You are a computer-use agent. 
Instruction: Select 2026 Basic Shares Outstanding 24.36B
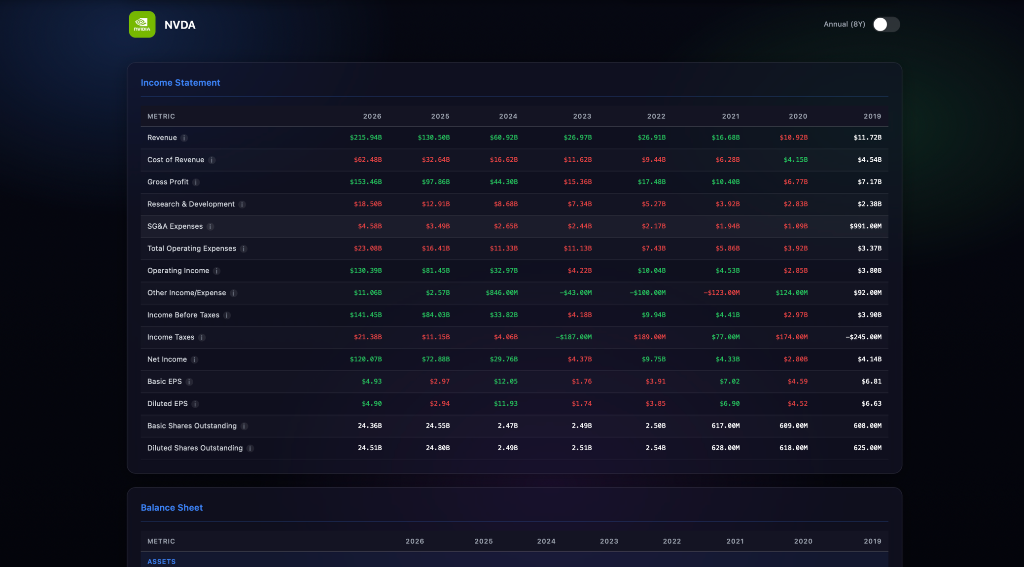tap(370, 427)
